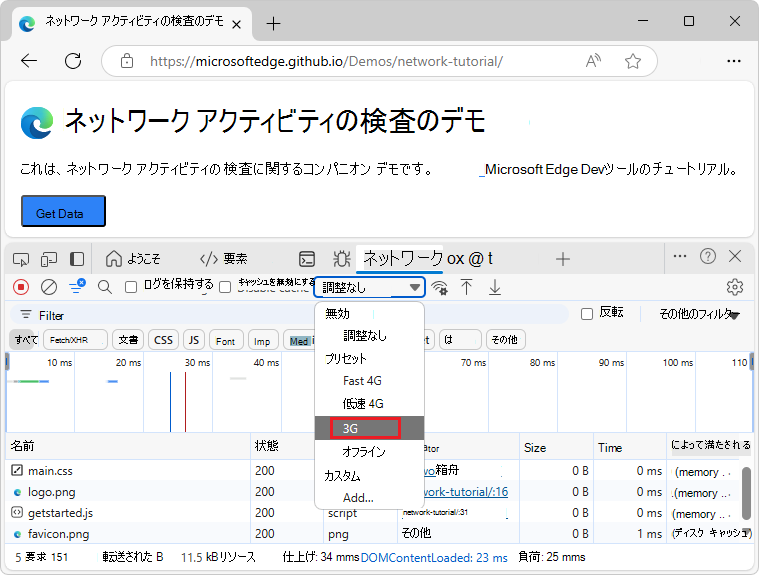The width and height of the screenshot is (759, 575).
Task: Filter requests by JS
Action: [194, 340]
